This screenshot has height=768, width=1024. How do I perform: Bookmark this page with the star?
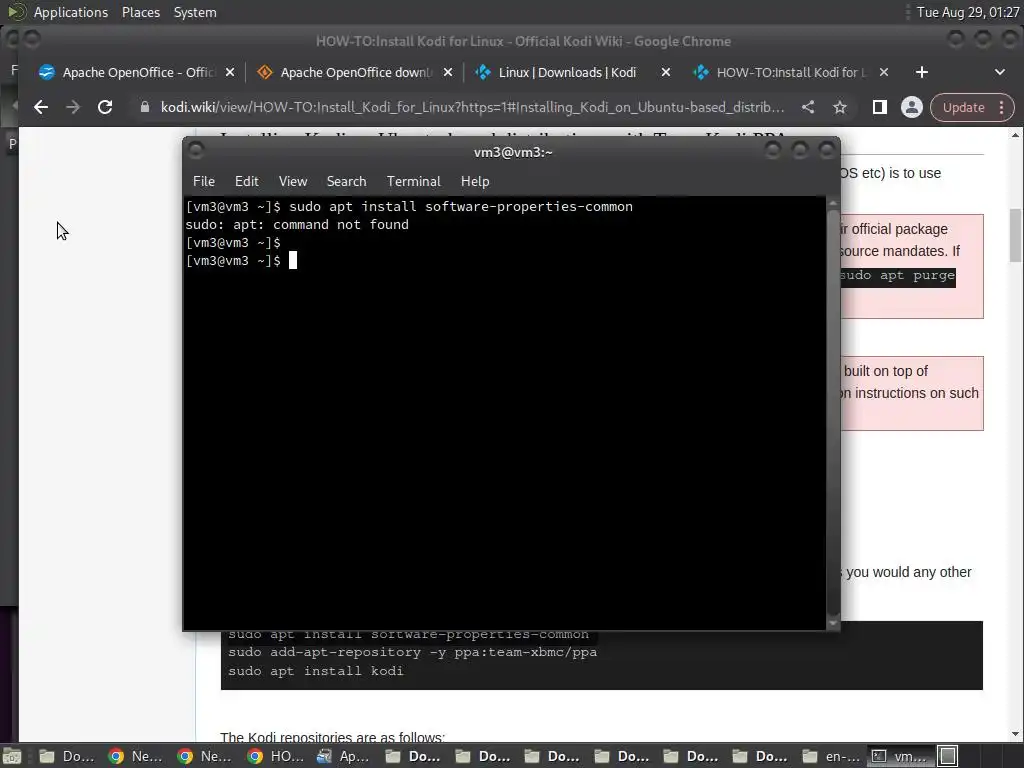click(x=840, y=107)
